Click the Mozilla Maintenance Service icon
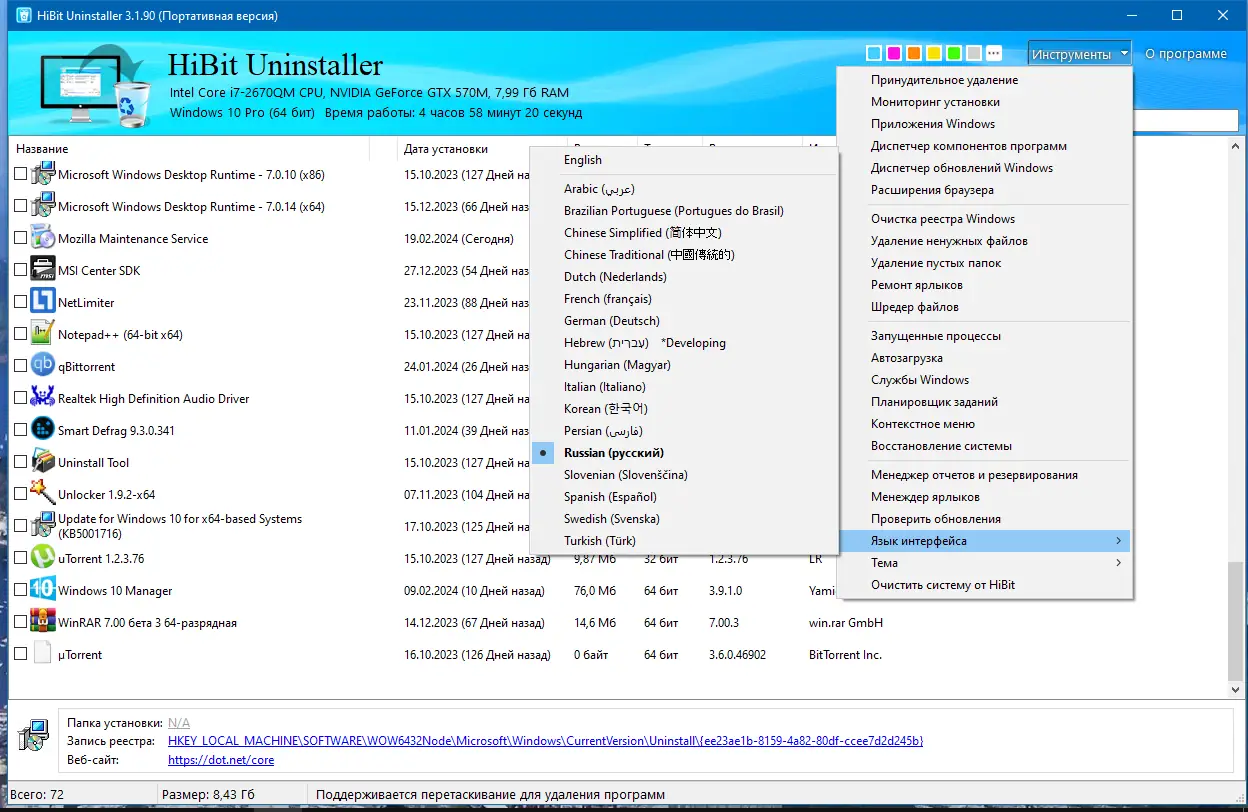1248x812 pixels. tap(42, 238)
